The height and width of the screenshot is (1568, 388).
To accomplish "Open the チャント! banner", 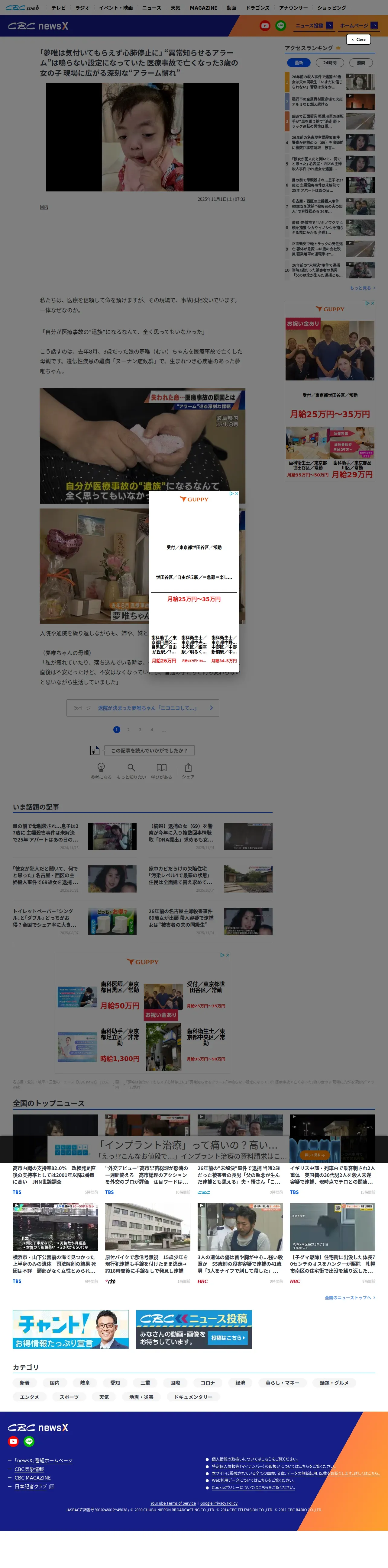I will (x=71, y=1329).
